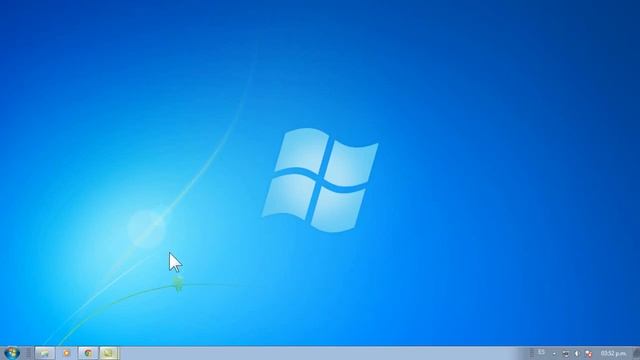Click the 03:52 p.m. taskbar clock

pyautogui.click(x=613, y=353)
